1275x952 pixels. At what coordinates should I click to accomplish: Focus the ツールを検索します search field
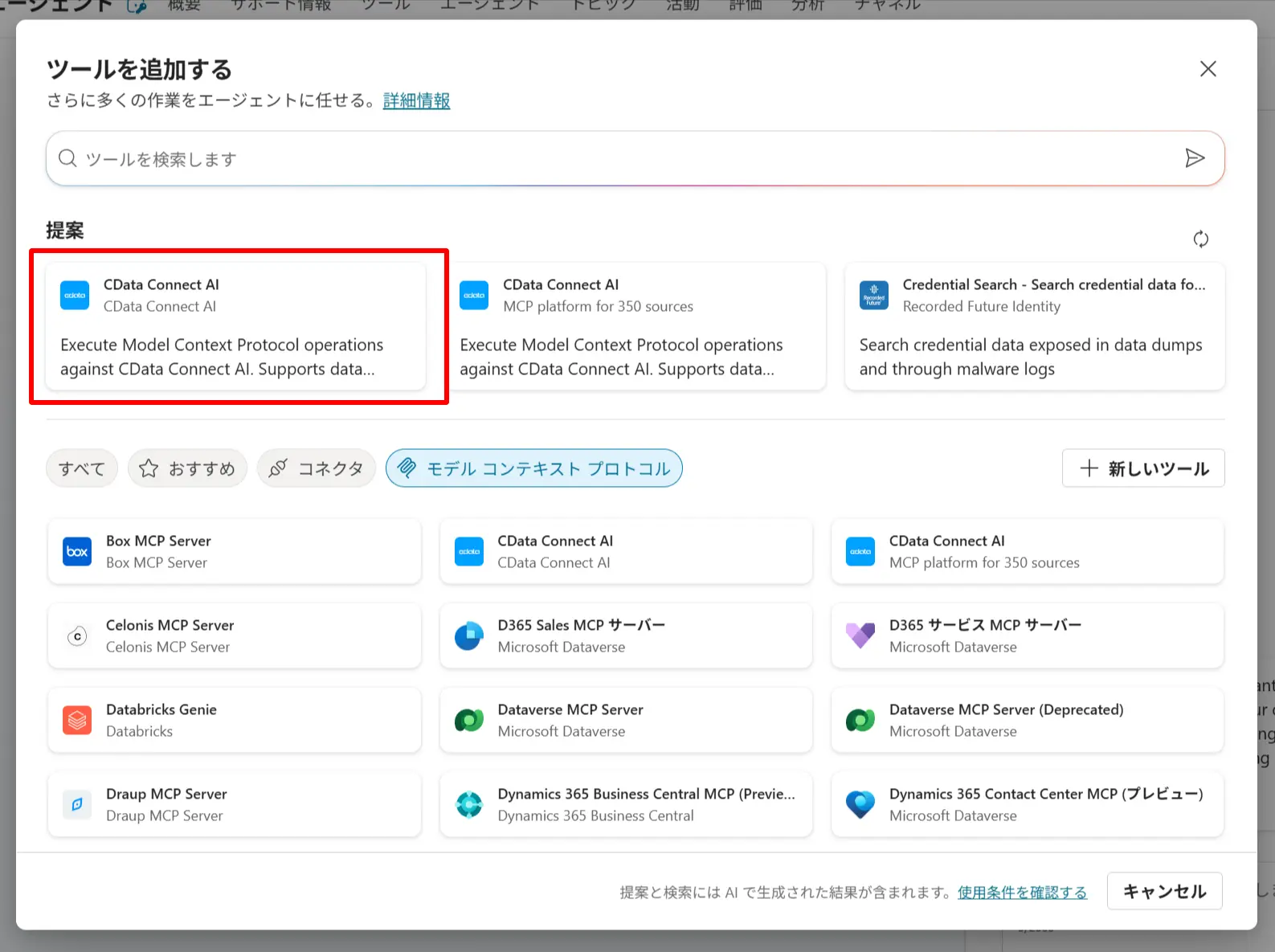(635, 158)
